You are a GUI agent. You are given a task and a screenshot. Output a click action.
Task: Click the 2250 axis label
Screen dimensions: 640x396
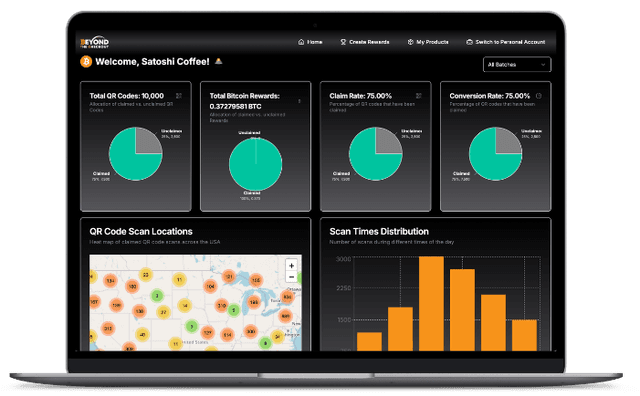343,288
